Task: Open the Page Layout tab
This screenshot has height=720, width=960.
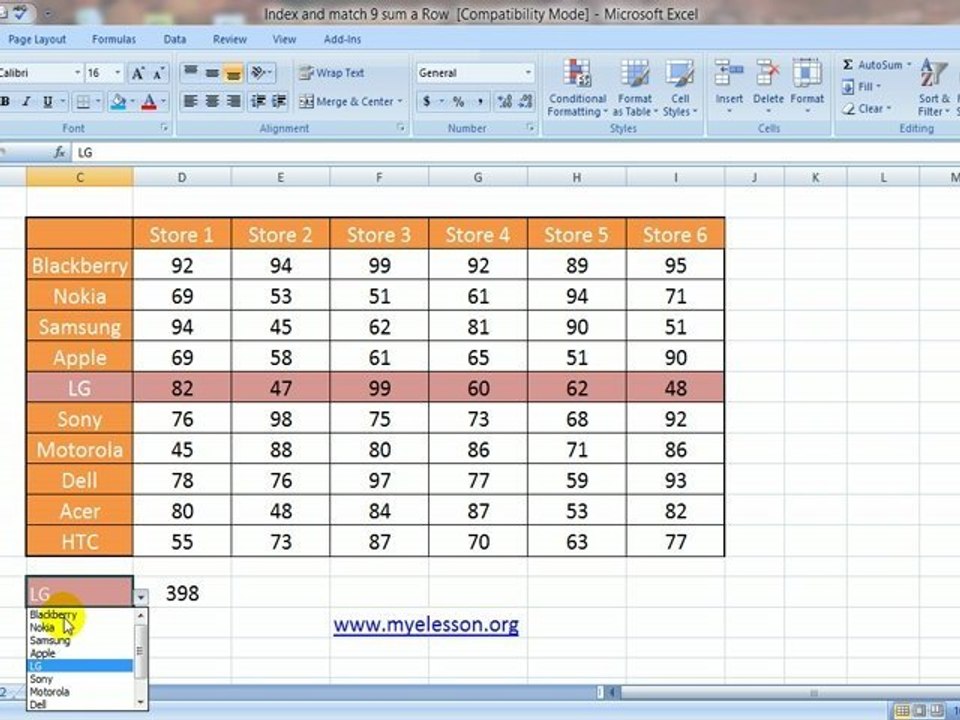Action: point(37,39)
